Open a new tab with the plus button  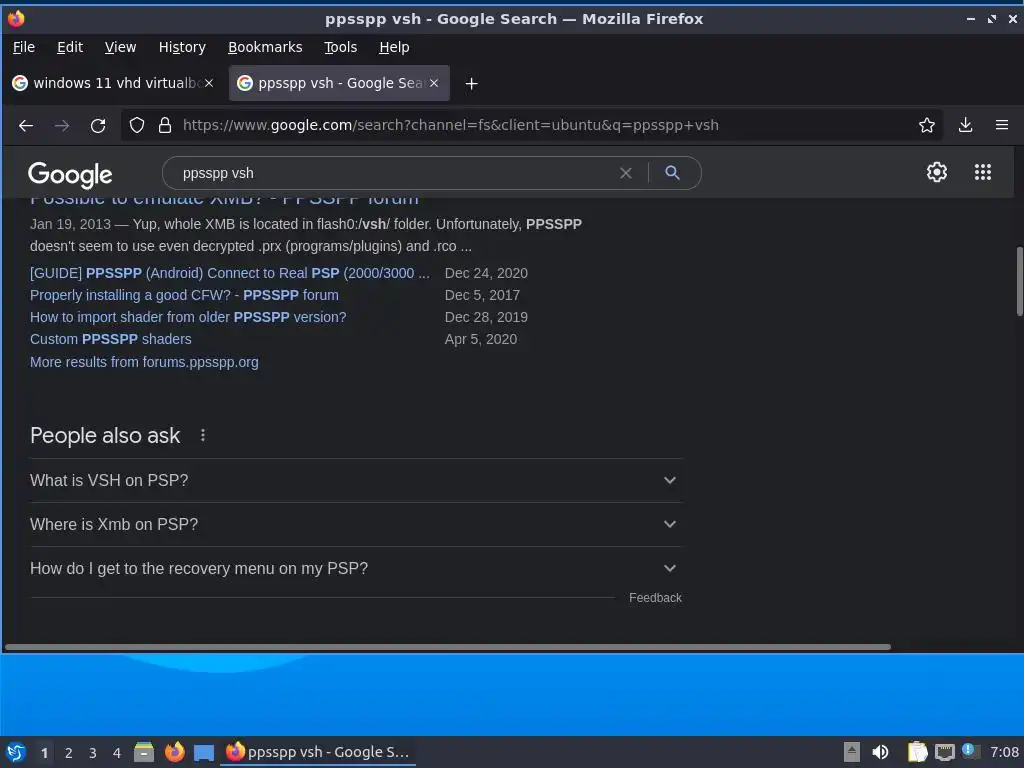(x=471, y=84)
